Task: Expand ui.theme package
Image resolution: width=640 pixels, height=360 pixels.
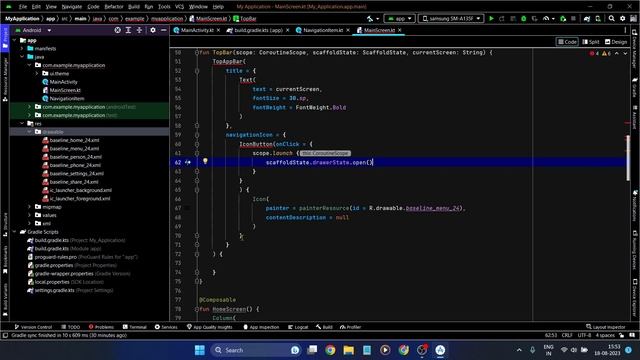Action: (x=37, y=73)
